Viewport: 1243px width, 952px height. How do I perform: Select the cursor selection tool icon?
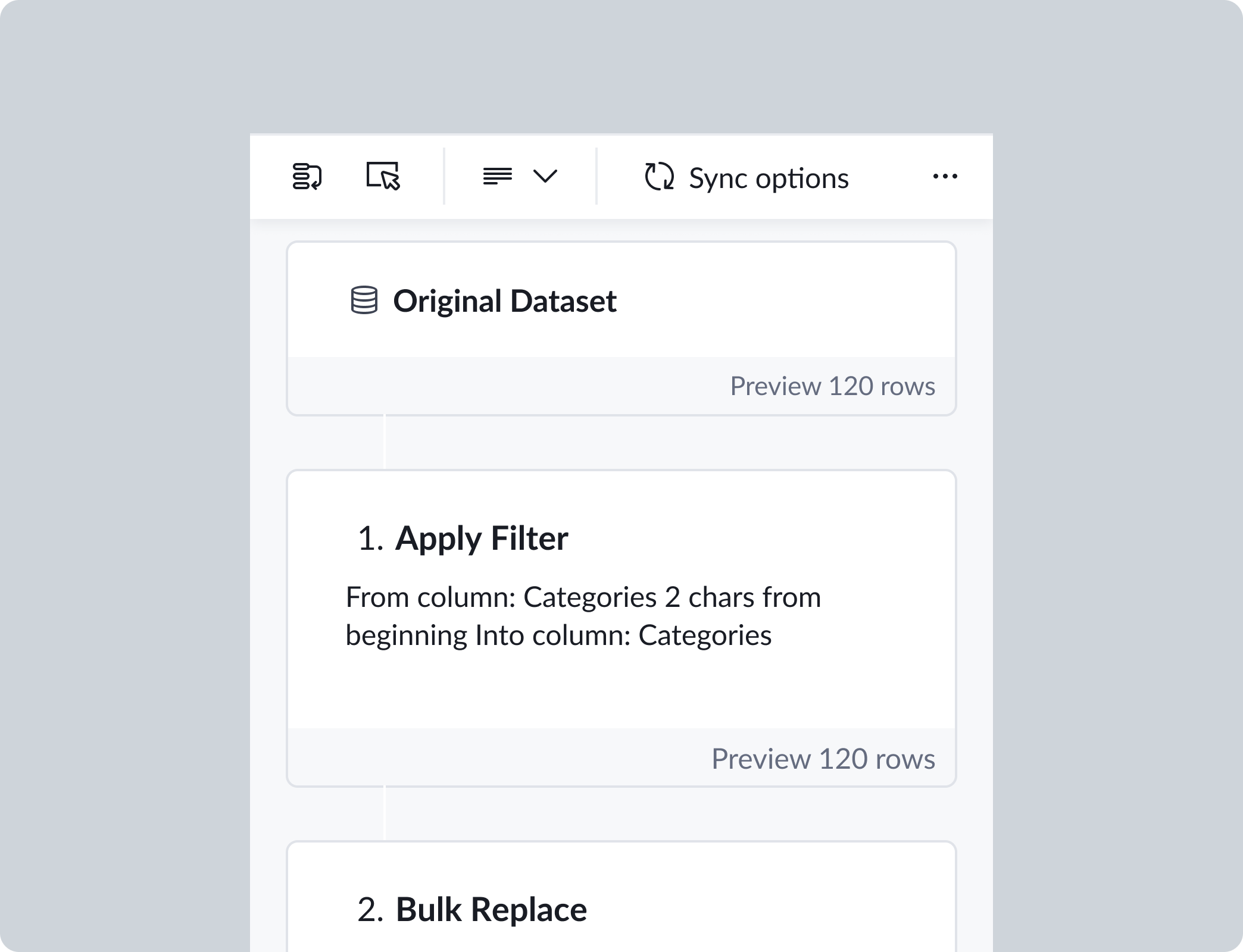tap(383, 176)
